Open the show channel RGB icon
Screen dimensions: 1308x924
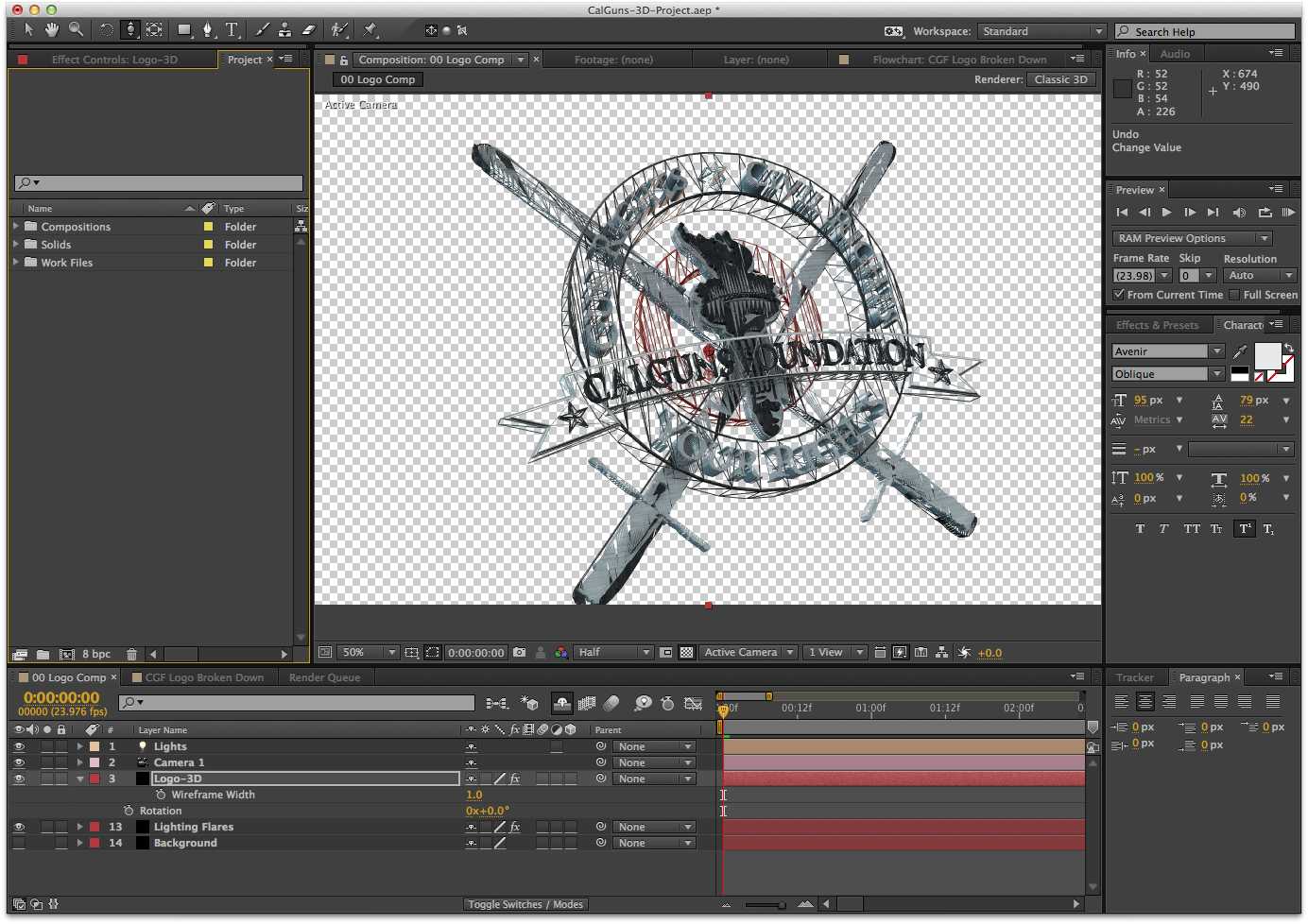click(x=561, y=653)
